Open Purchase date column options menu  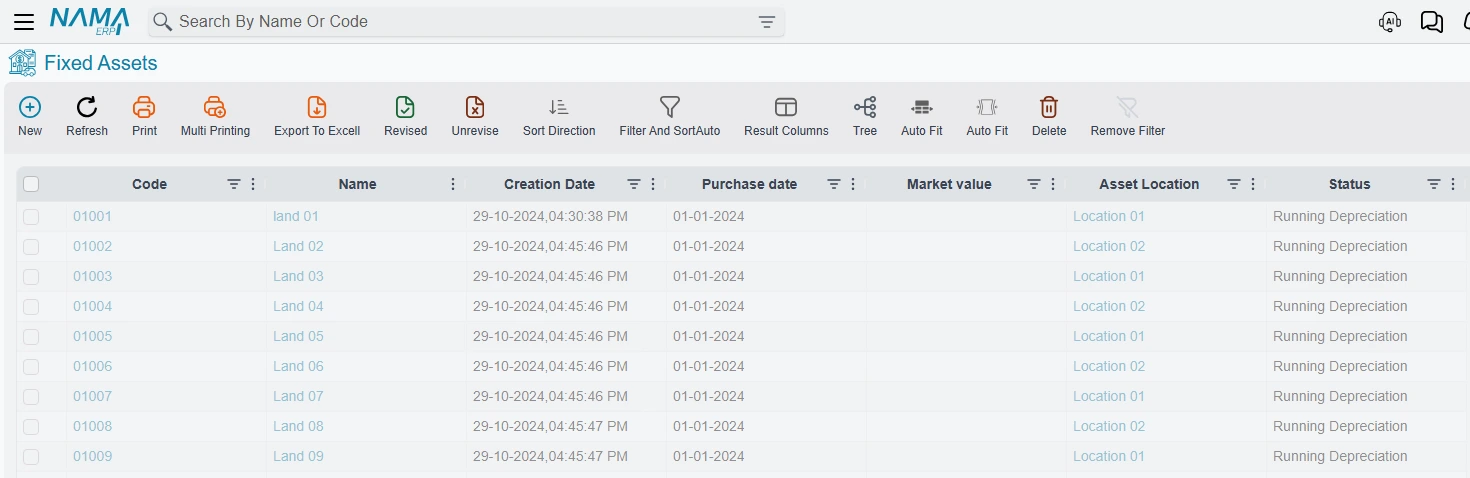[x=853, y=184]
